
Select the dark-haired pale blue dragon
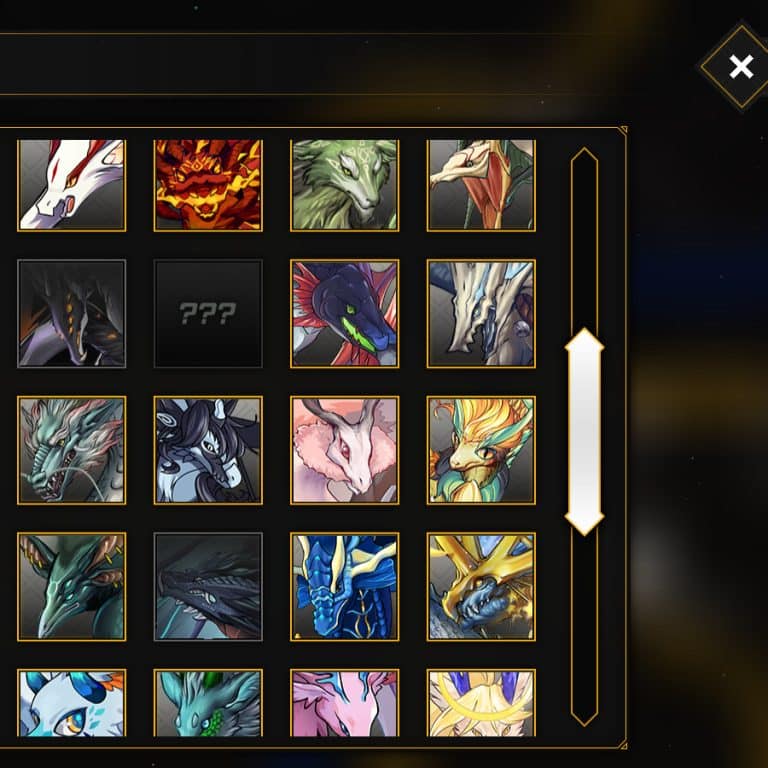click(x=208, y=450)
